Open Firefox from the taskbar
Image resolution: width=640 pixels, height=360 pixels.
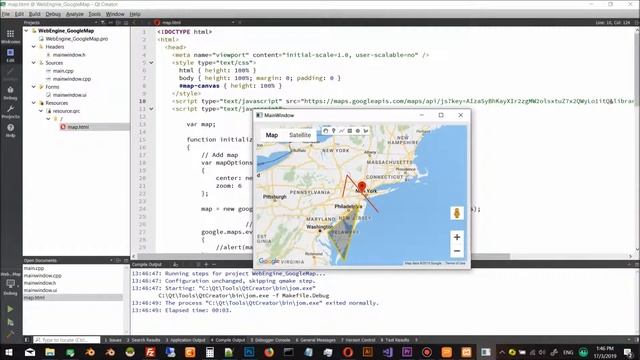[x=269, y=352]
